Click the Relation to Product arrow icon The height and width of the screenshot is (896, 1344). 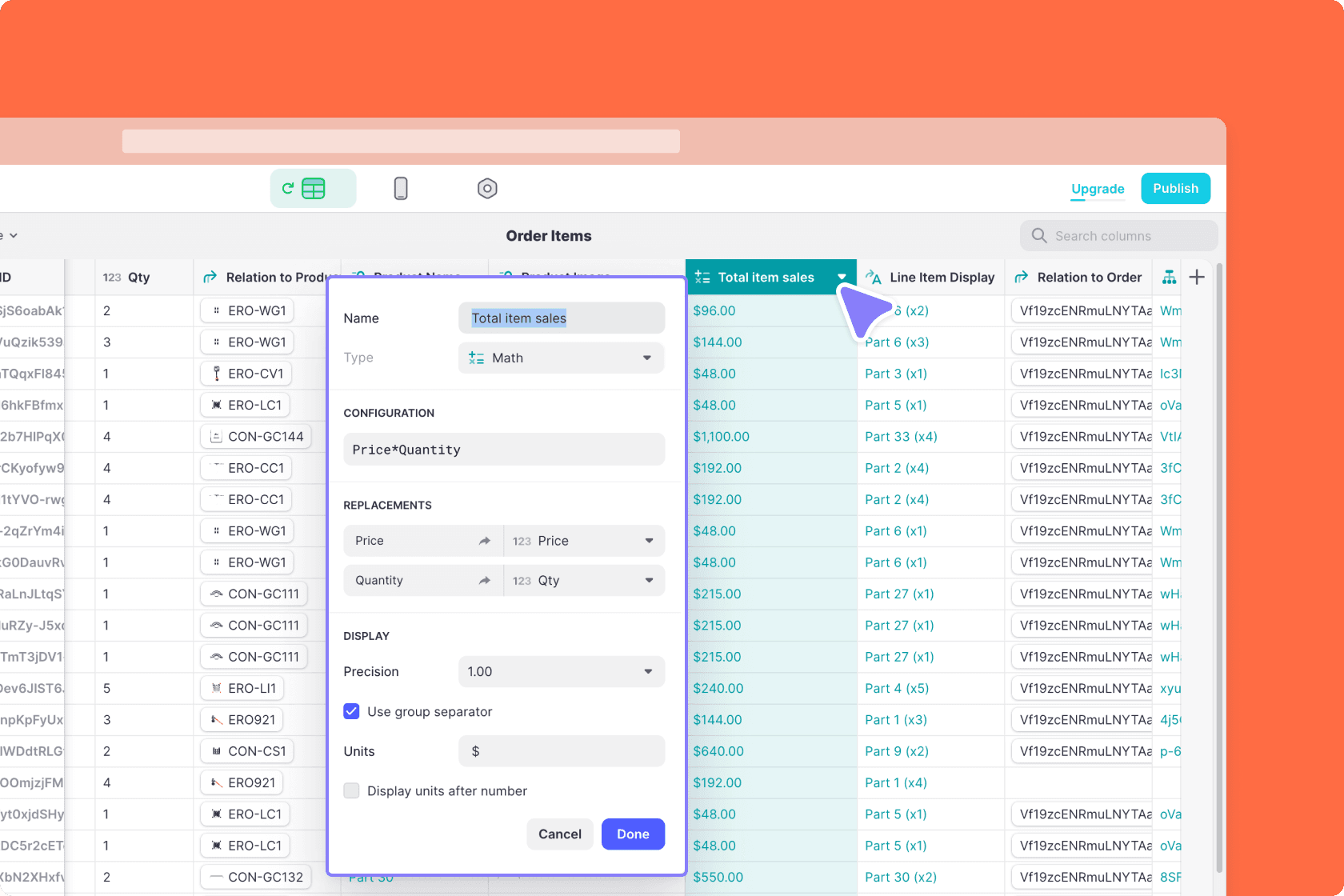pyautogui.click(x=210, y=277)
